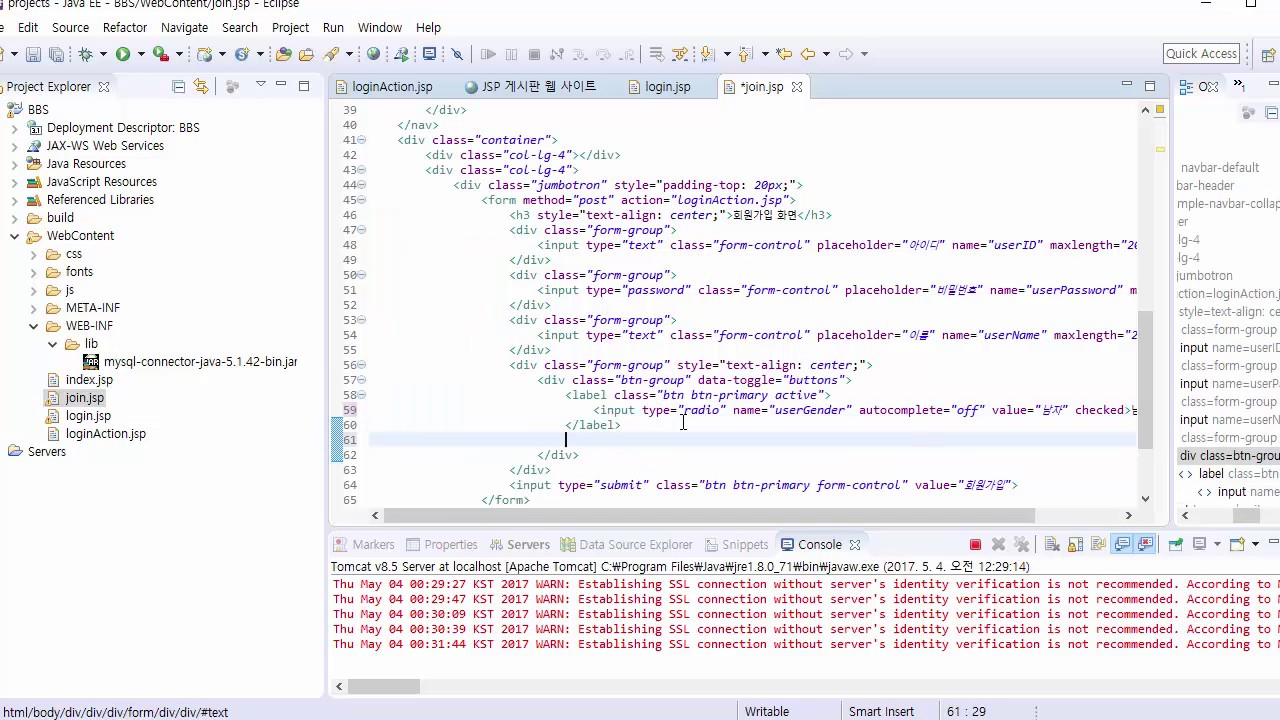Open the web browser globe icon

[373, 54]
